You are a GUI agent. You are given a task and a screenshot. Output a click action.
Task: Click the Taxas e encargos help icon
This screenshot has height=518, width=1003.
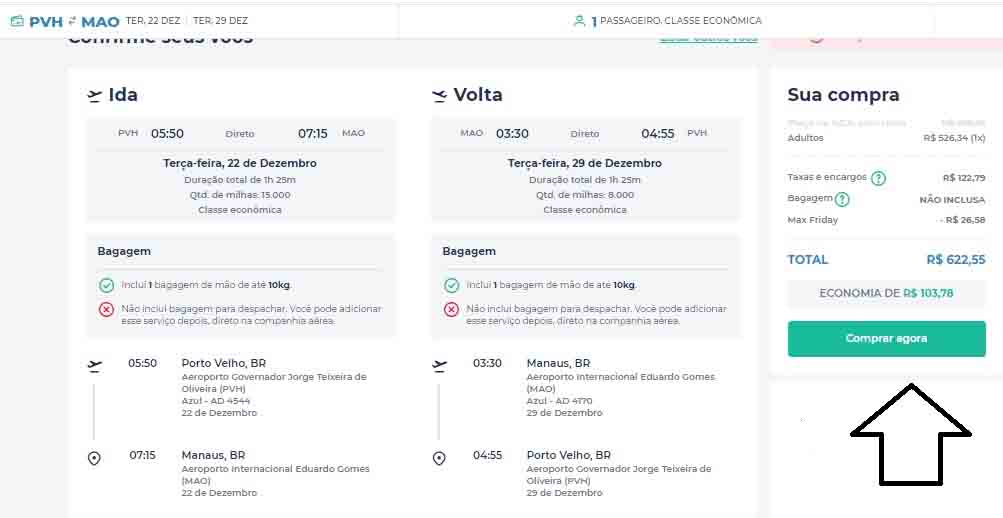pos(878,178)
